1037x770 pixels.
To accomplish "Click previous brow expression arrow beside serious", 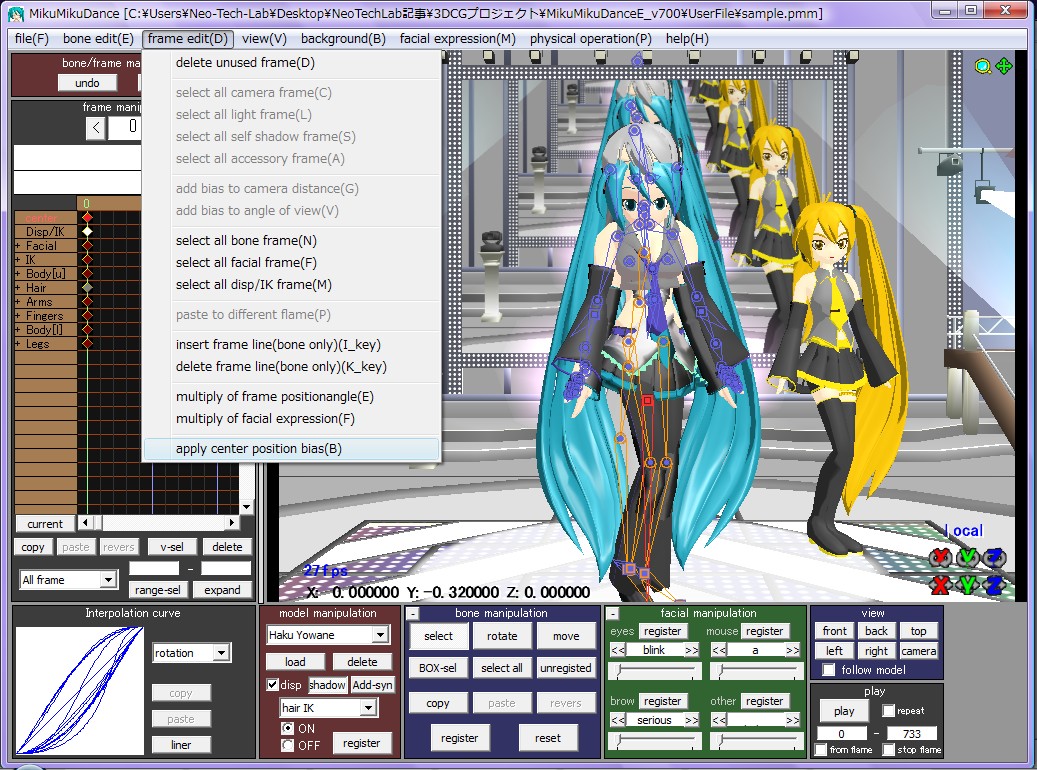I will click(618, 720).
